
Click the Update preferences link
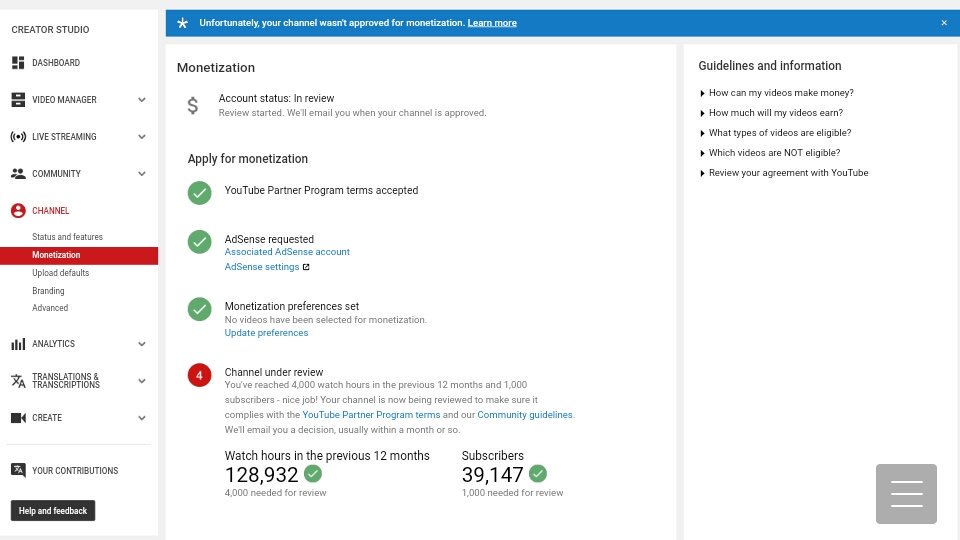tap(266, 333)
